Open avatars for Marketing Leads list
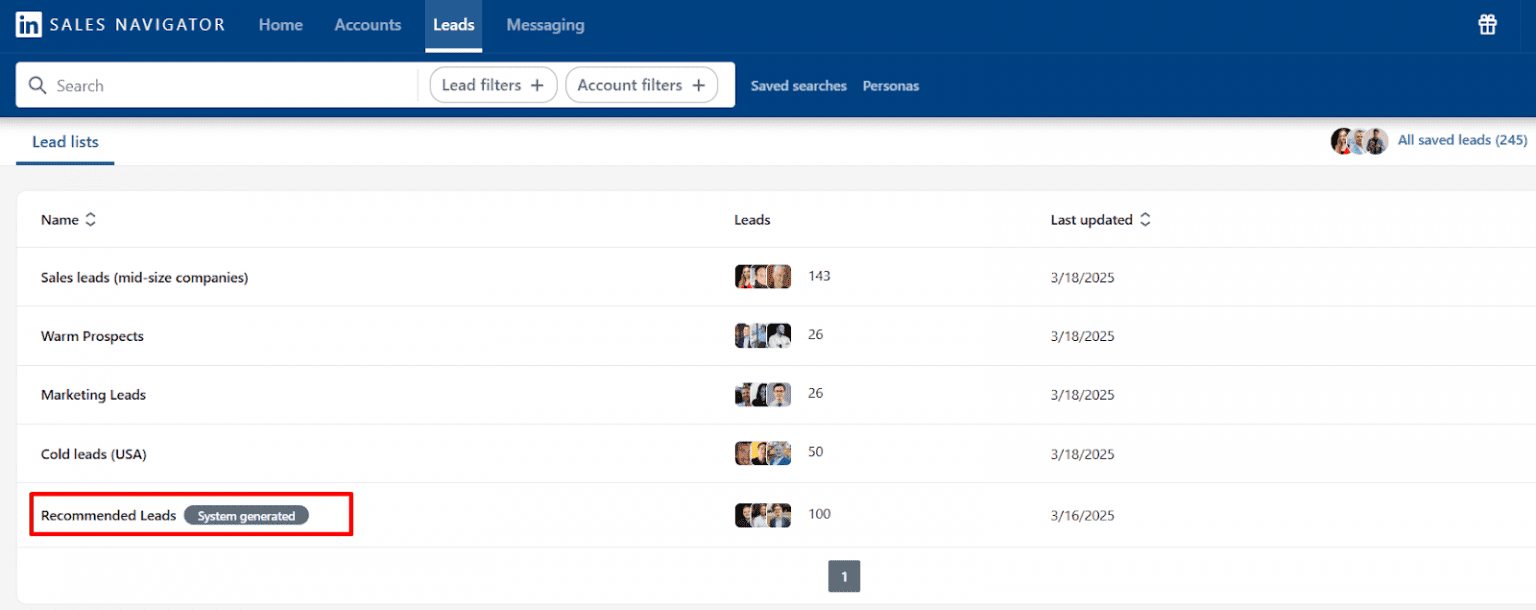The width and height of the screenshot is (1536, 610). (763, 395)
